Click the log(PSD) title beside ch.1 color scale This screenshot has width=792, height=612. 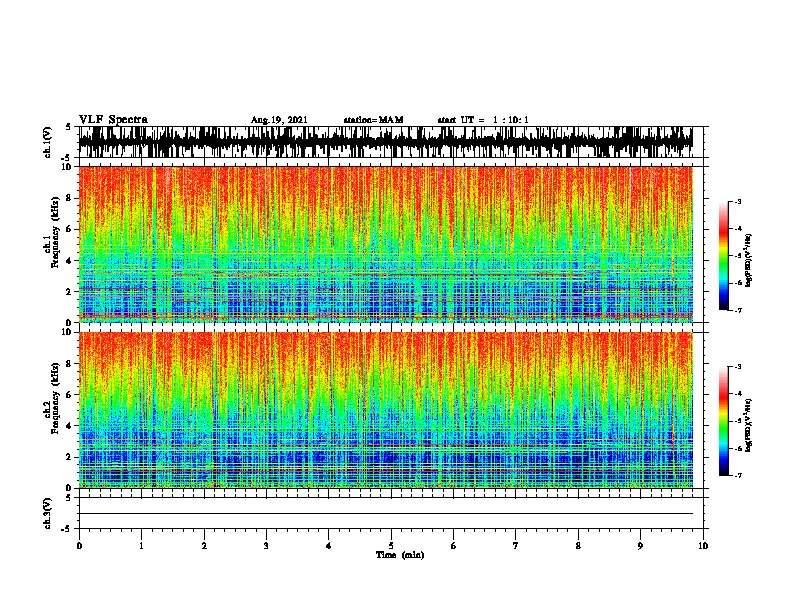click(x=749, y=260)
